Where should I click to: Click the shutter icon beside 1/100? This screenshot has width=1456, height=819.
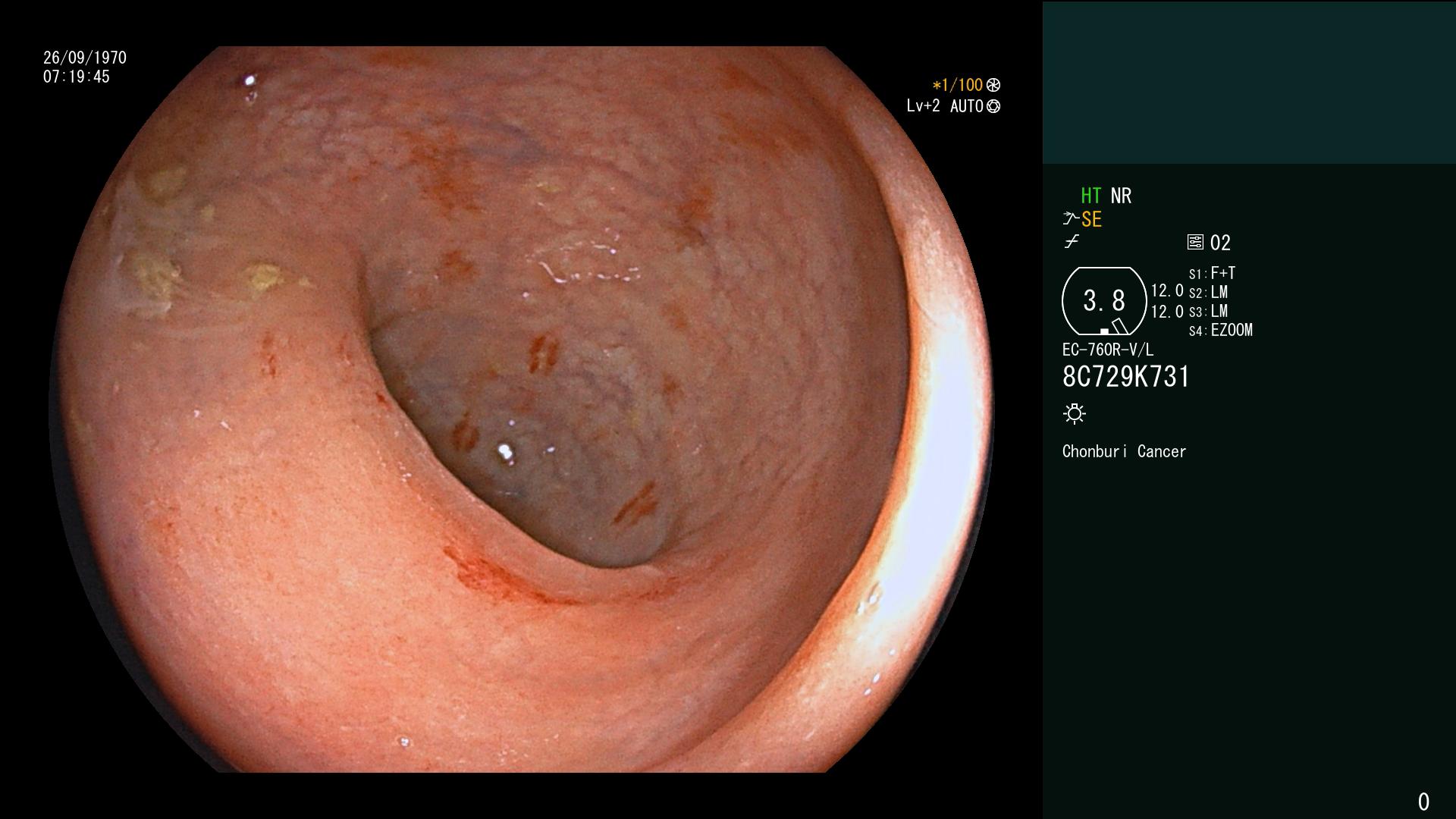click(x=993, y=85)
